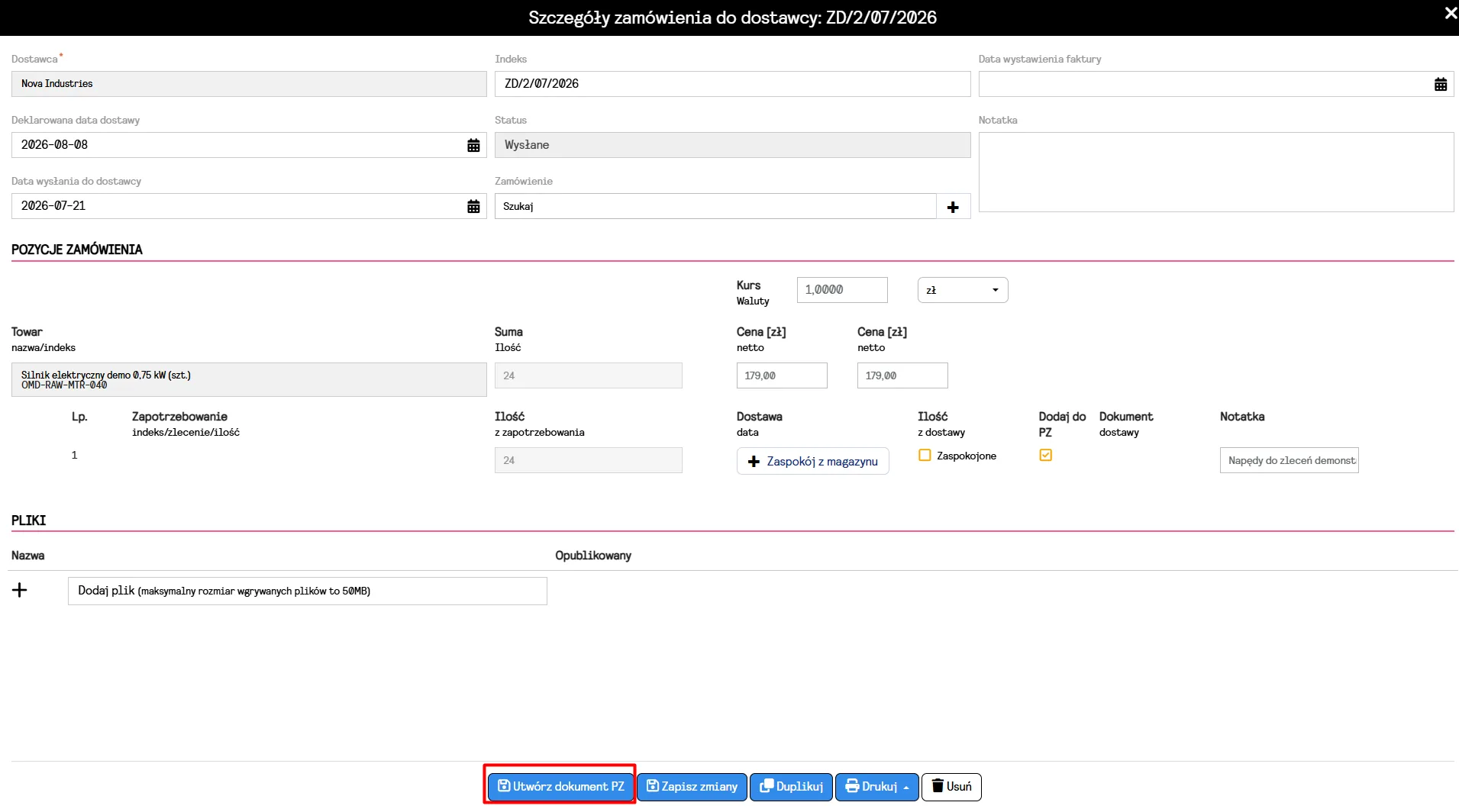Expand the Drukuj button arrow menu
This screenshot has height=812, width=1459.
[x=906, y=788]
